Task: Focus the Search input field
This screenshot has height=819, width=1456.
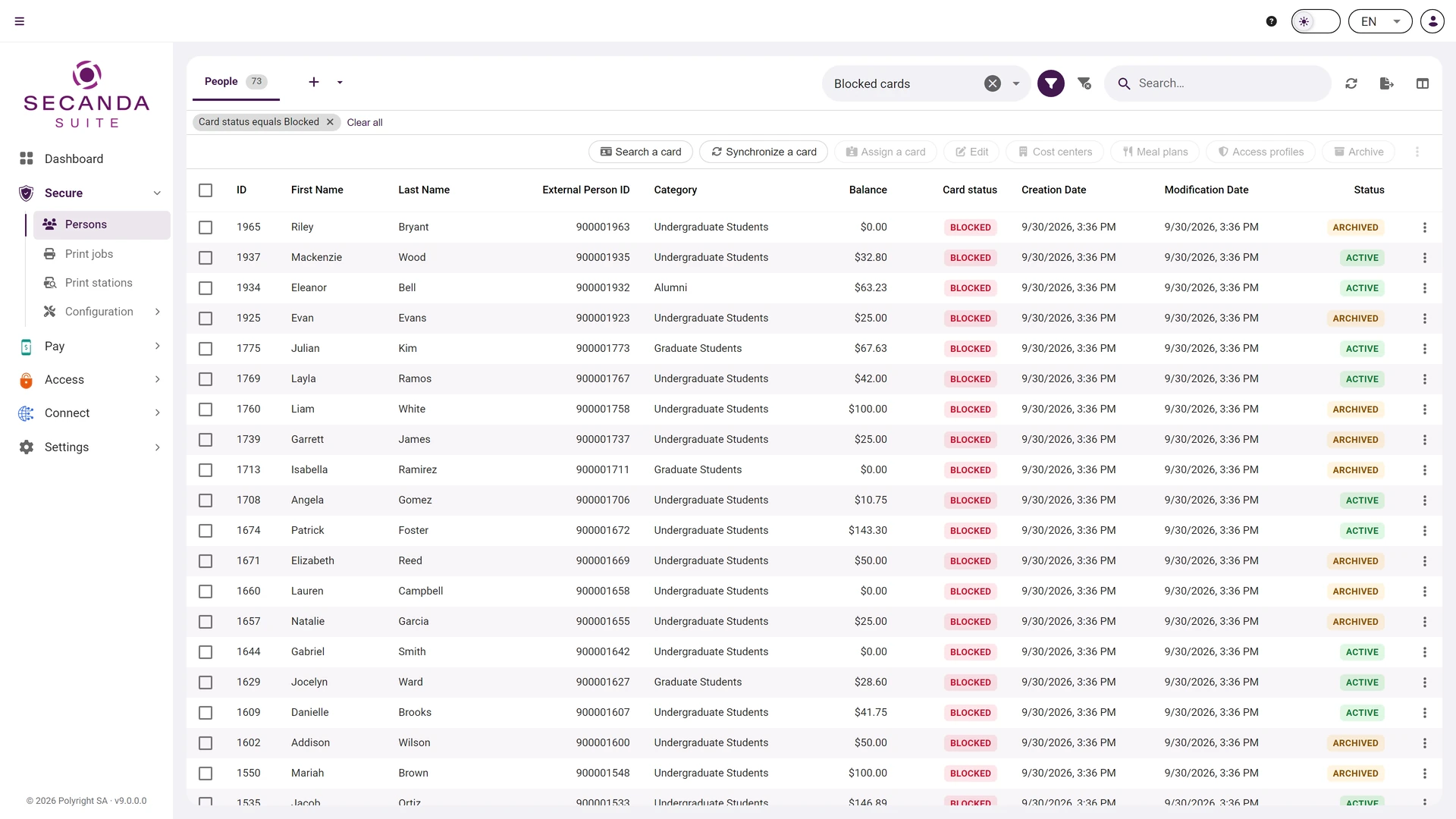Action: coord(1218,83)
